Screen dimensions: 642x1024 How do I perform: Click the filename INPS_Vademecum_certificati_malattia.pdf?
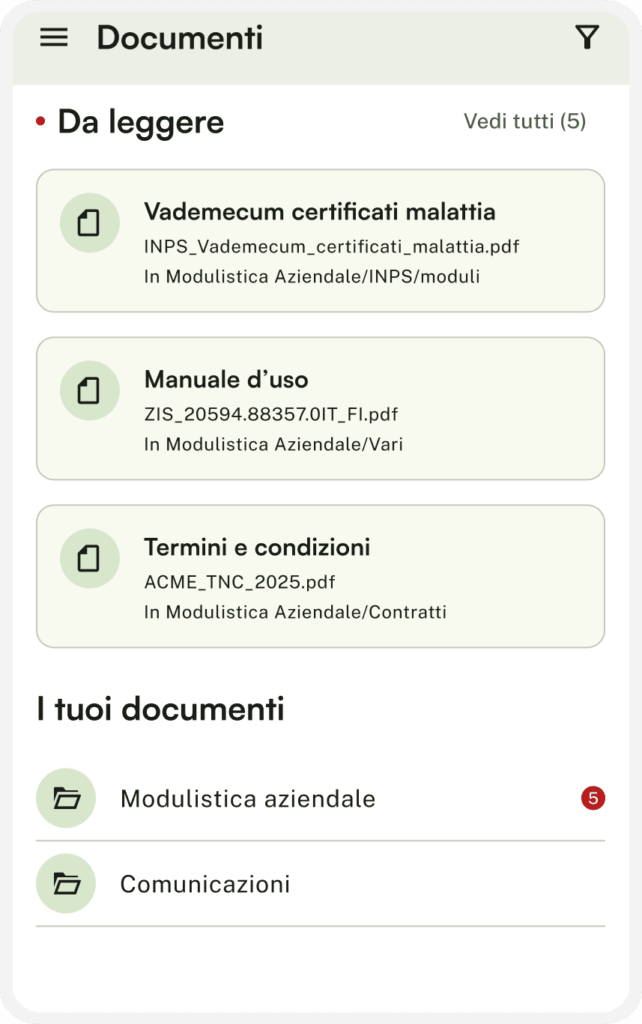332,246
